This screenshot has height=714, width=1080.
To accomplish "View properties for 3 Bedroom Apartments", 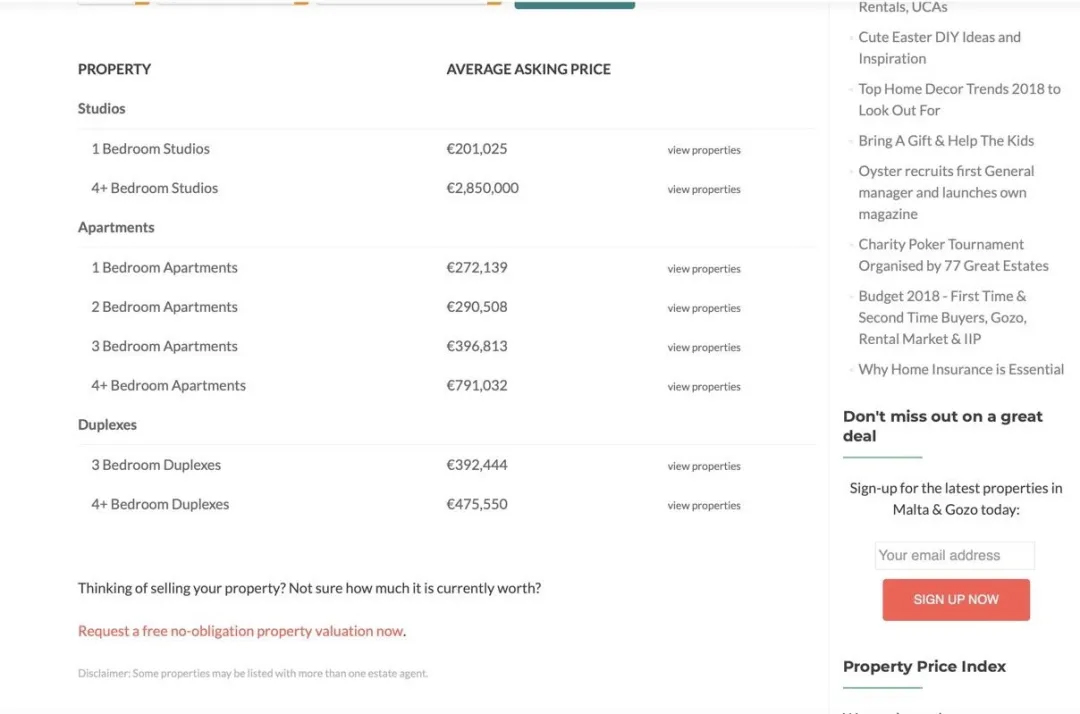I will pos(703,348).
